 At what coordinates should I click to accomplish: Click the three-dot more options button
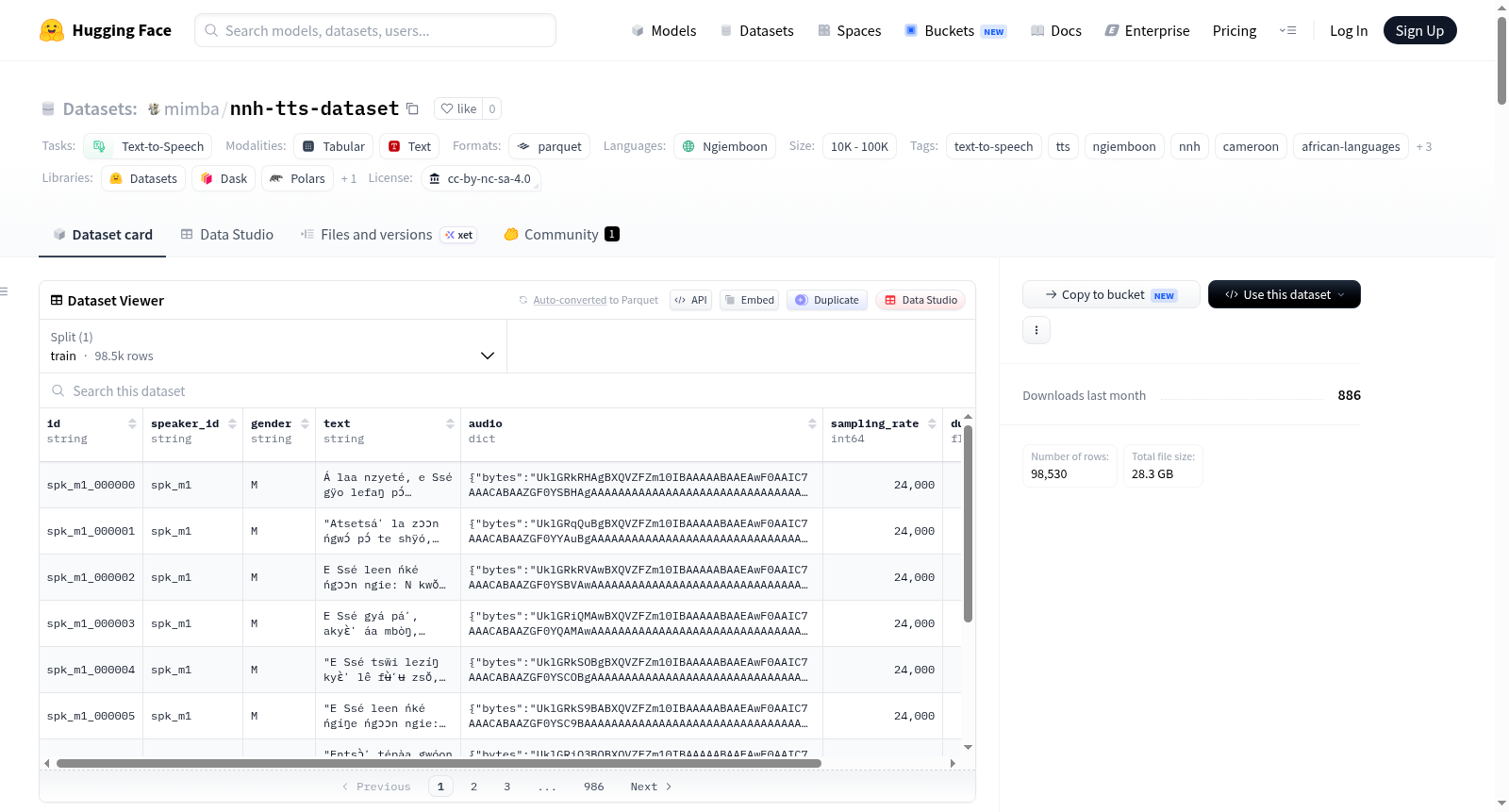pos(1036,330)
